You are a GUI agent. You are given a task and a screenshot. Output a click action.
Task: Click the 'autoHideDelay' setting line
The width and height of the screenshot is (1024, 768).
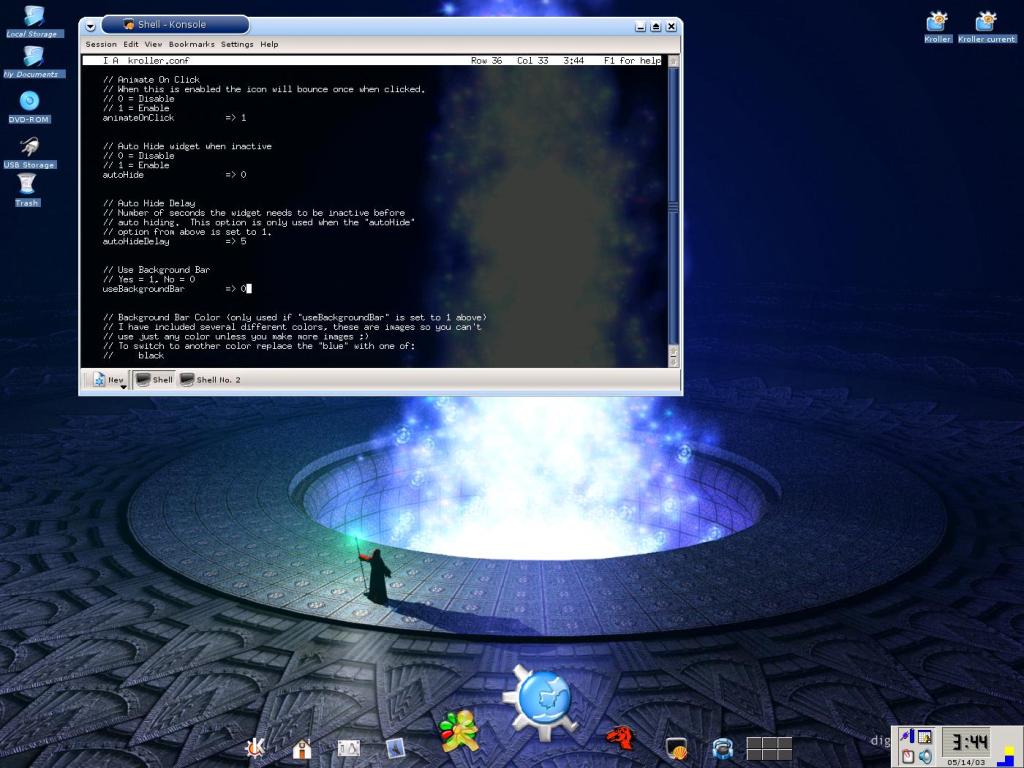(174, 241)
